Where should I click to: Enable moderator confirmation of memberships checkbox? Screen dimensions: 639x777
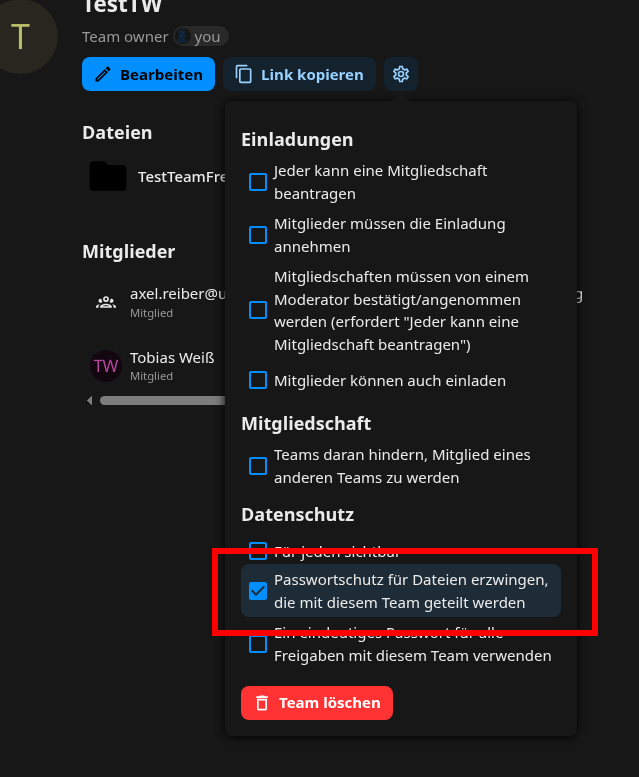pos(258,310)
